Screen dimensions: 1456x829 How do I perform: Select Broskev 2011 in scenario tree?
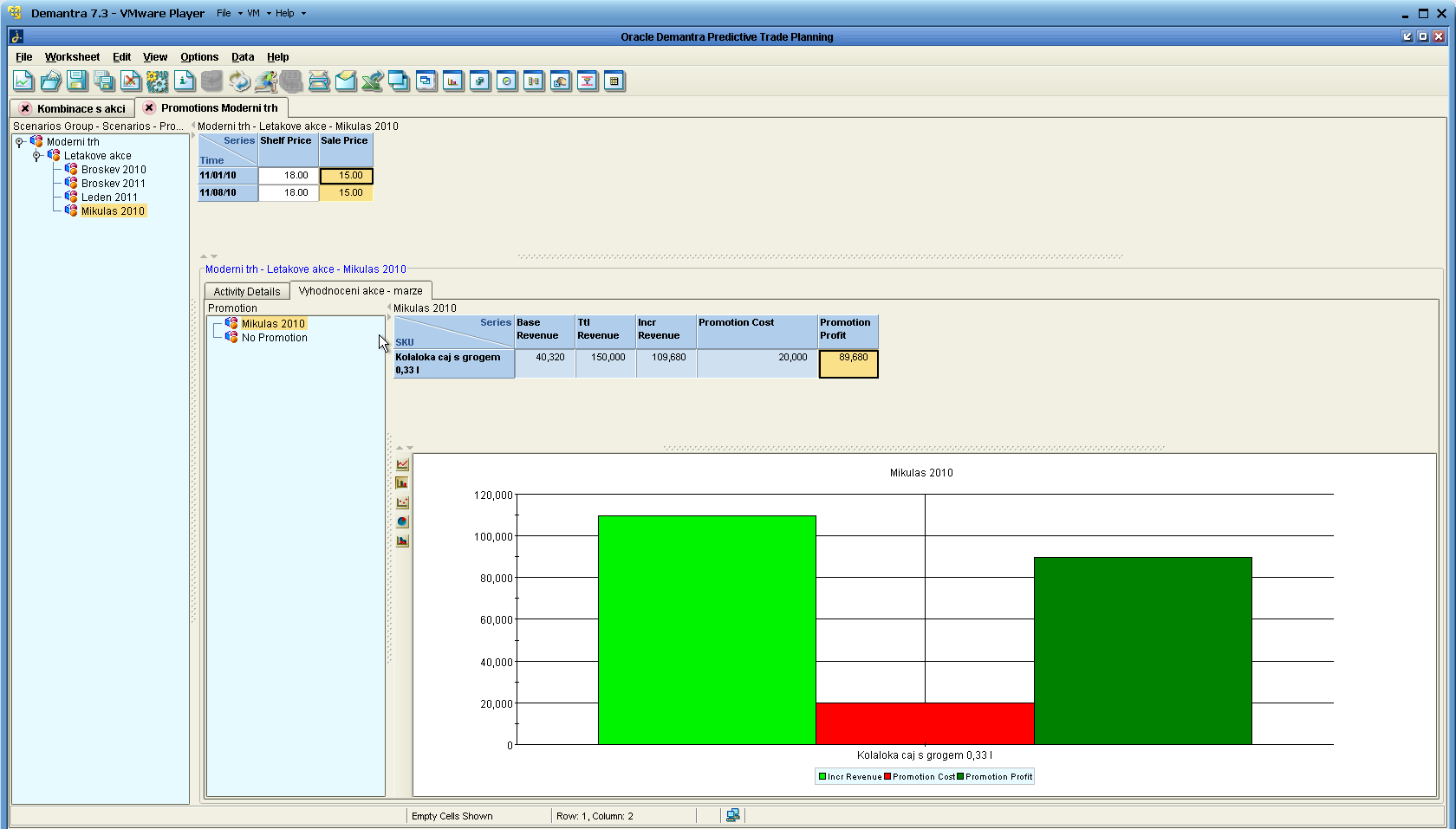[x=114, y=184]
